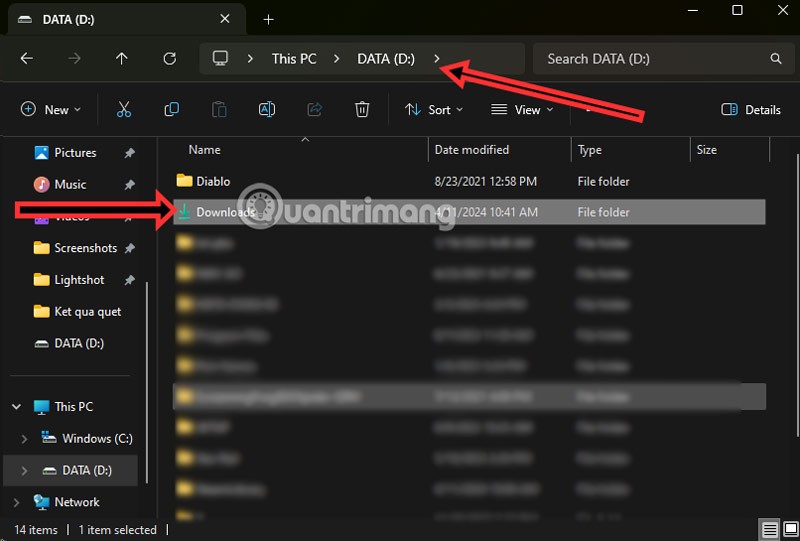This screenshot has width=800, height=541.
Task: Switch to large thumbnails view icon
Action: click(x=790, y=530)
